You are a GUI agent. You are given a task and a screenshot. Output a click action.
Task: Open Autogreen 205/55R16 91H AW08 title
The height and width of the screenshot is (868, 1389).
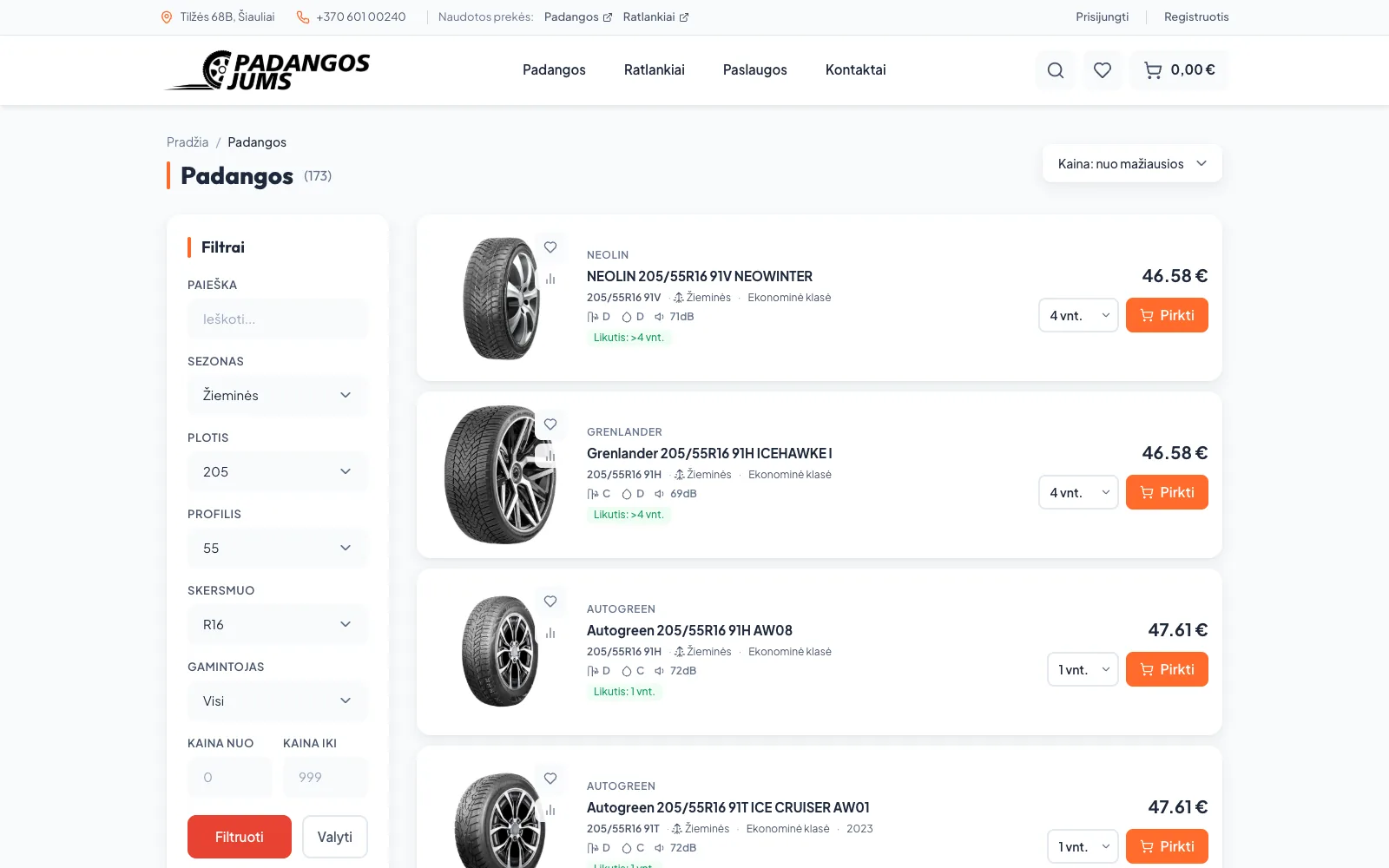pyautogui.click(x=689, y=630)
